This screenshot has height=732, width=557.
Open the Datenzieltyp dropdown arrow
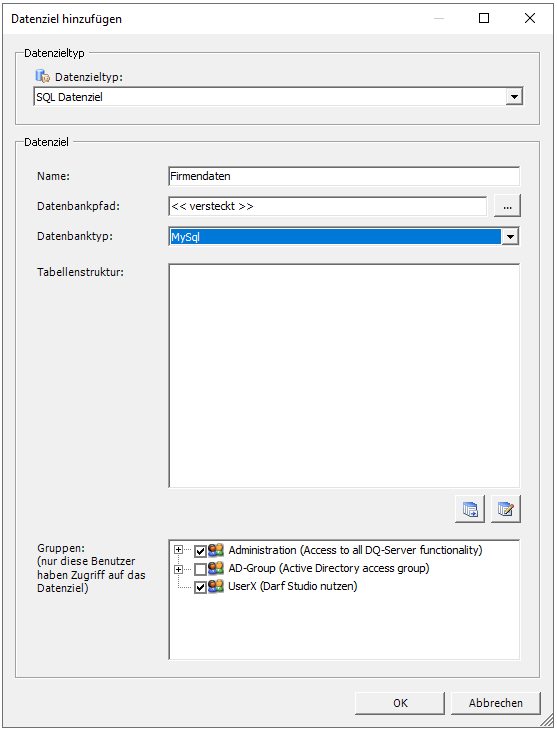pos(514,97)
